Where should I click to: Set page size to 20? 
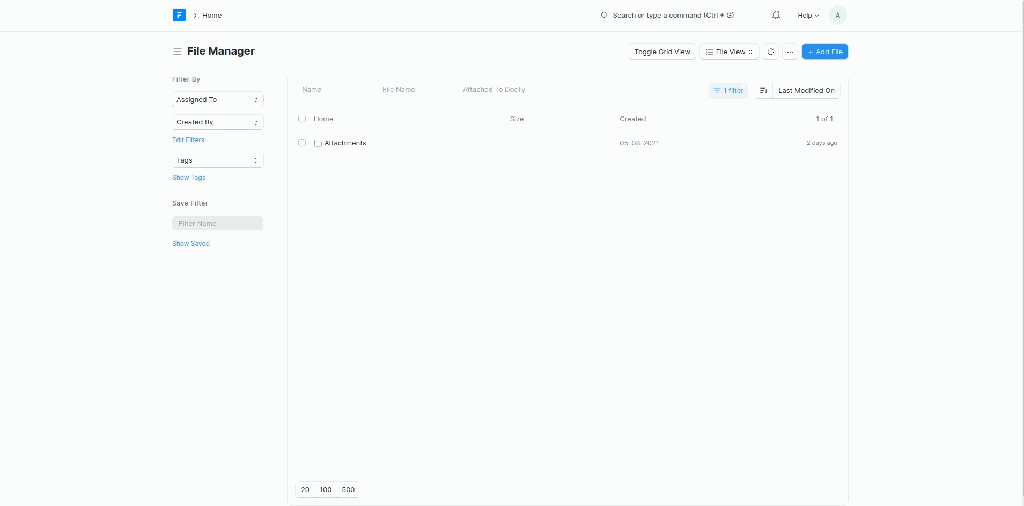click(305, 490)
